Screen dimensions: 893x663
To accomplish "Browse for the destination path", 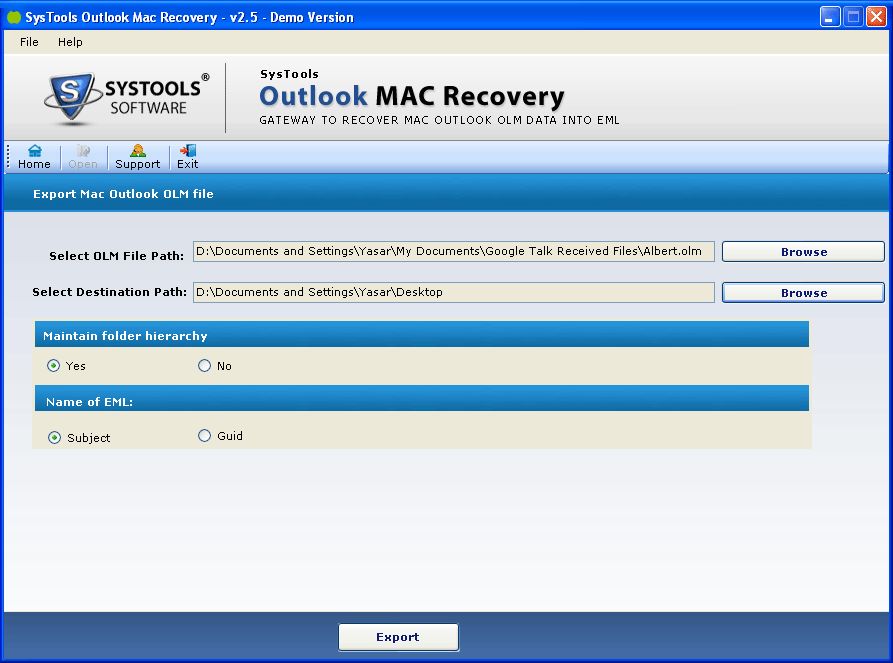I will click(803, 293).
